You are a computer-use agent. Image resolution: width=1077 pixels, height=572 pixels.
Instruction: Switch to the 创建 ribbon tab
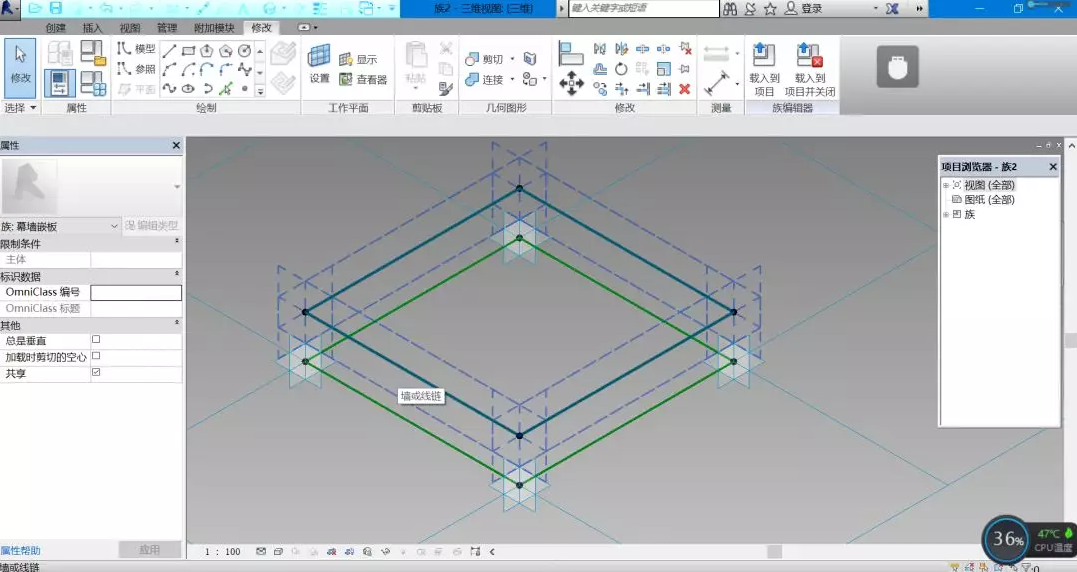[x=56, y=28]
